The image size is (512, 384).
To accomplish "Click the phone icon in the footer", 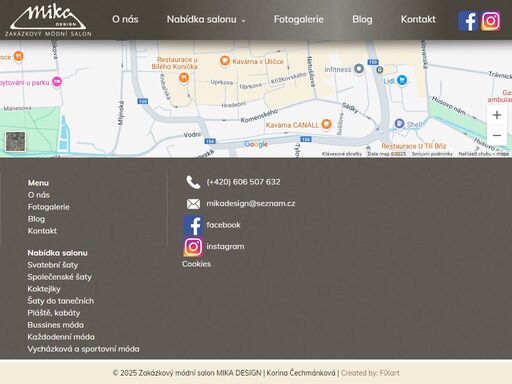I will pos(193,182).
